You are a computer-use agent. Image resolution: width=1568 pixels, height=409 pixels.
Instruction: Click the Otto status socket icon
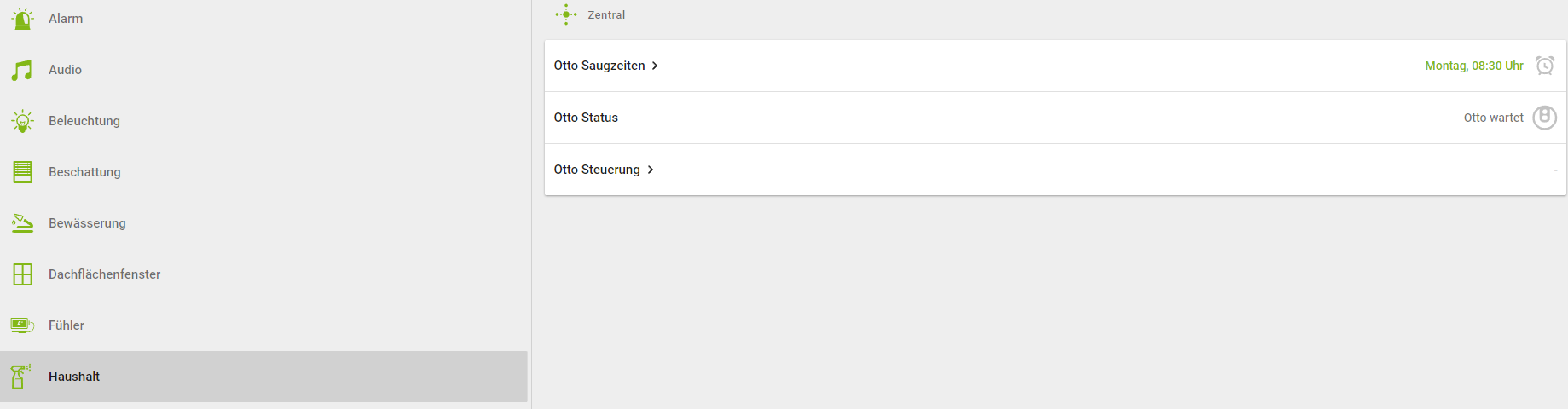pyautogui.click(x=1544, y=118)
